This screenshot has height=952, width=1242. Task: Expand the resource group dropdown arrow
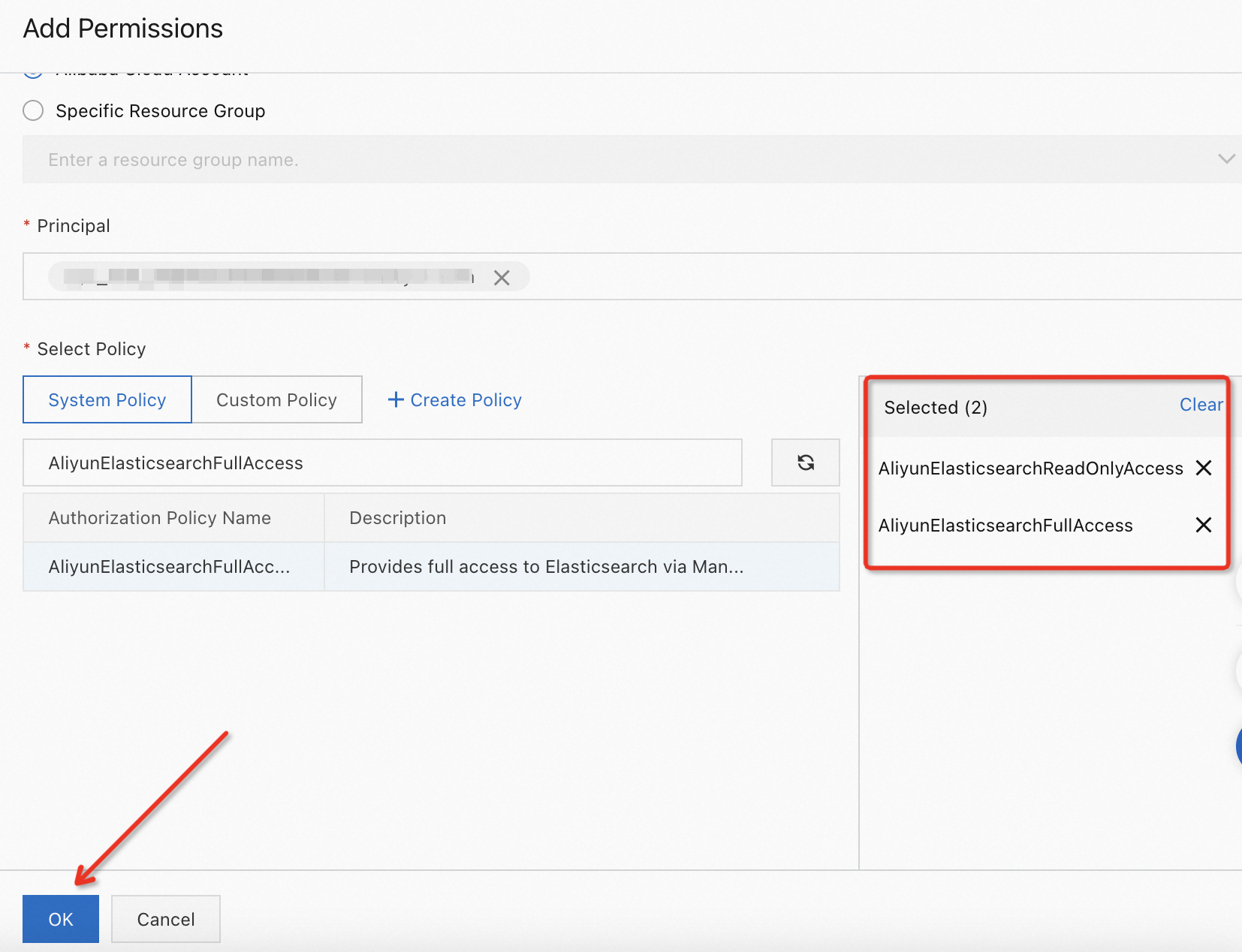pyautogui.click(x=1225, y=159)
